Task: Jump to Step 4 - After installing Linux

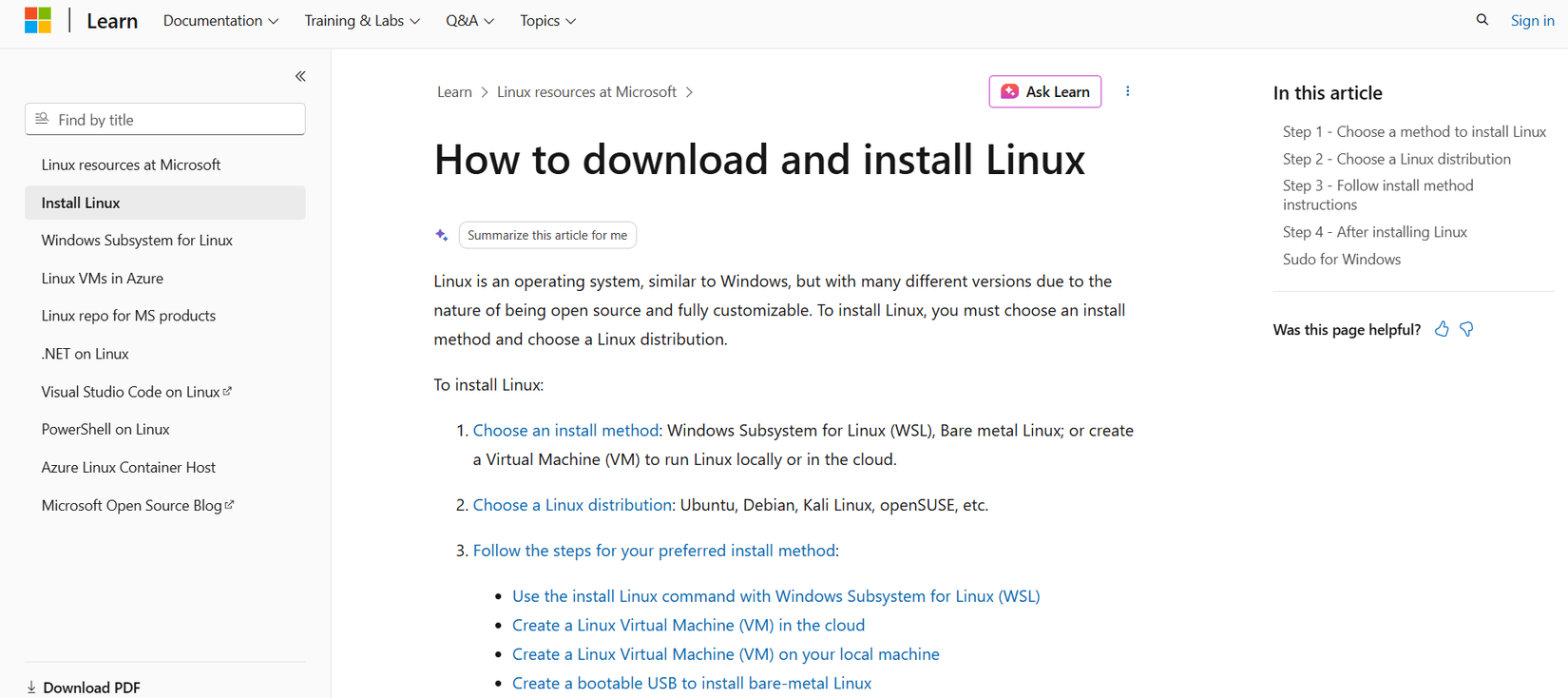Action: [1374, 232]
